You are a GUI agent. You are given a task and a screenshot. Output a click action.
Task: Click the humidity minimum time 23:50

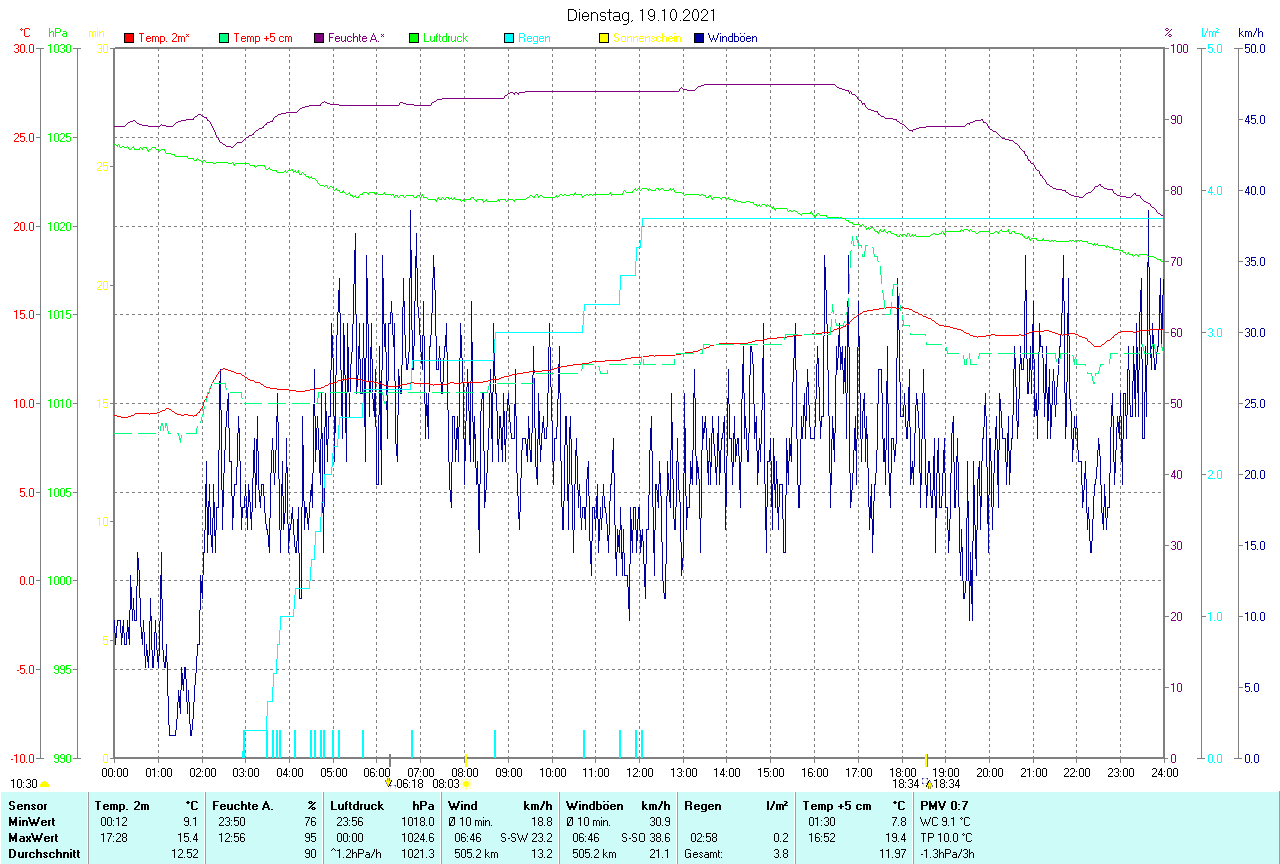tap(232, 822)
